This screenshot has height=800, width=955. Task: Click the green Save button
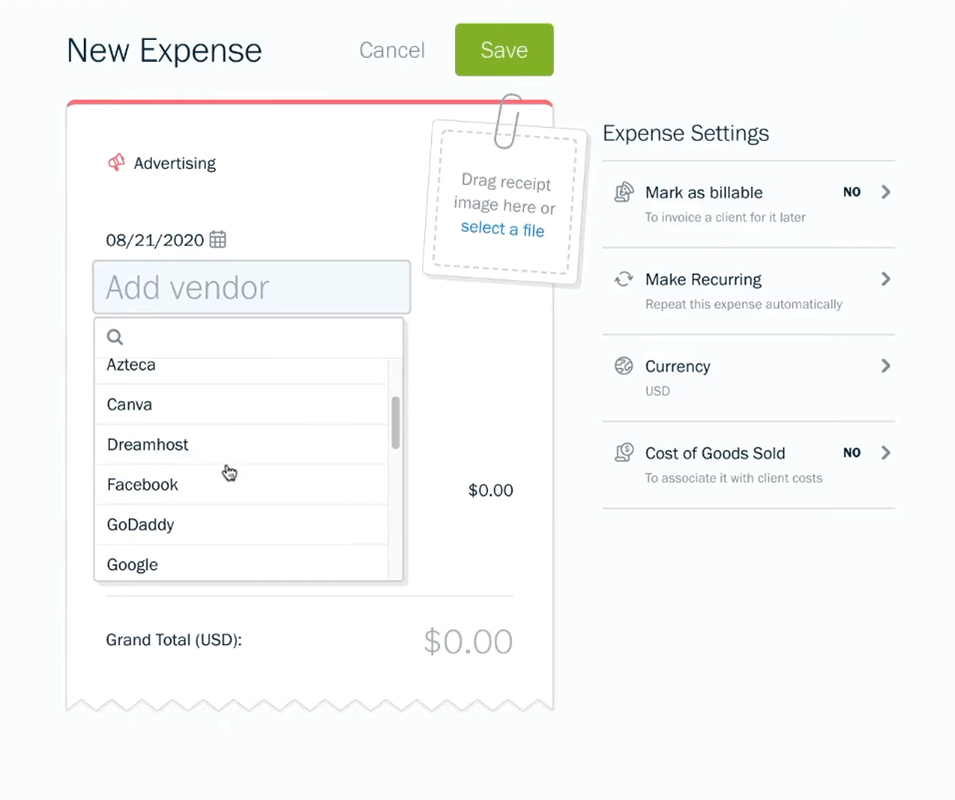(504, 50)
